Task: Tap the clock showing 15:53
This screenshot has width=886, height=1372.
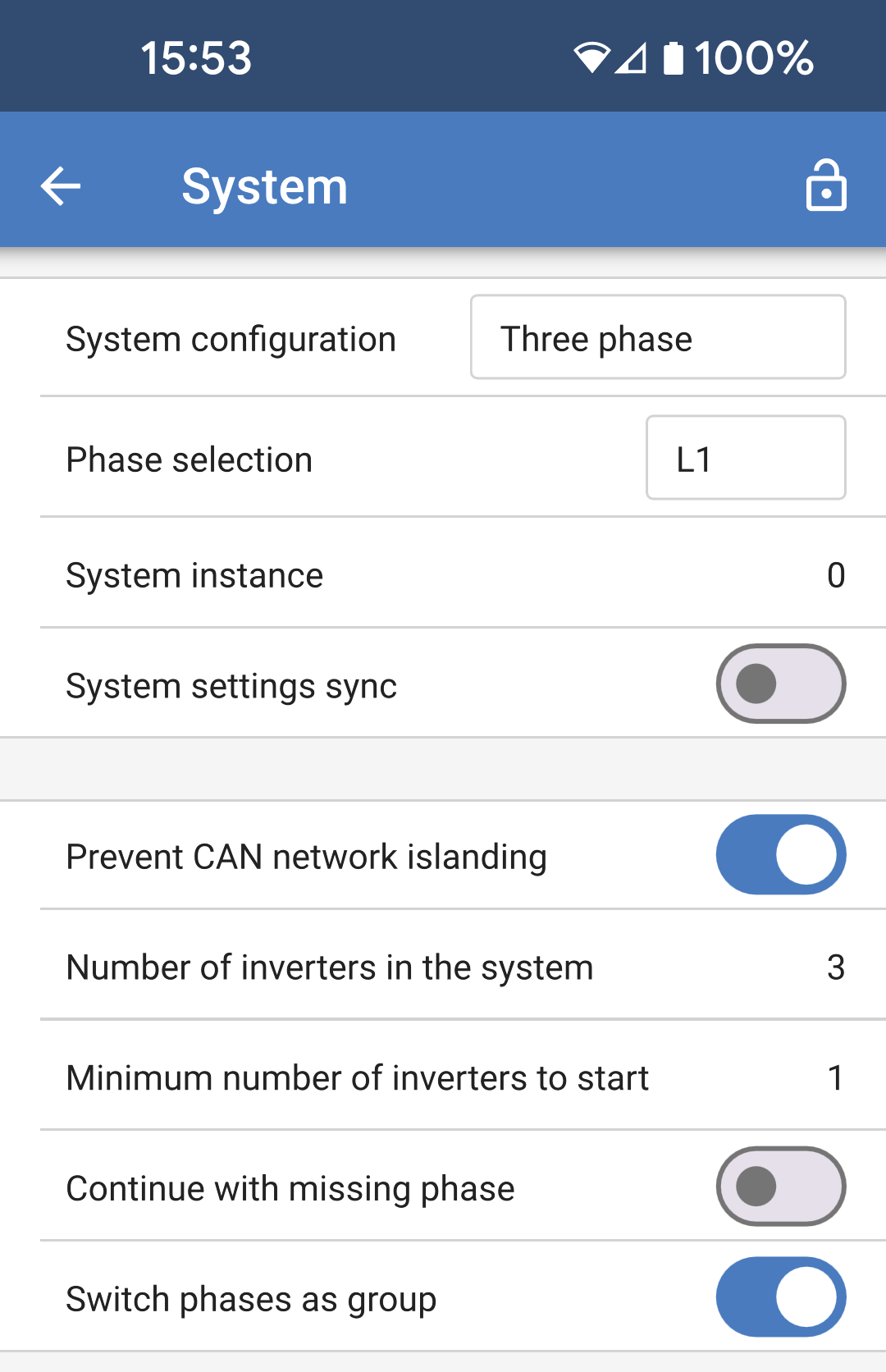Action: point(196,58)
